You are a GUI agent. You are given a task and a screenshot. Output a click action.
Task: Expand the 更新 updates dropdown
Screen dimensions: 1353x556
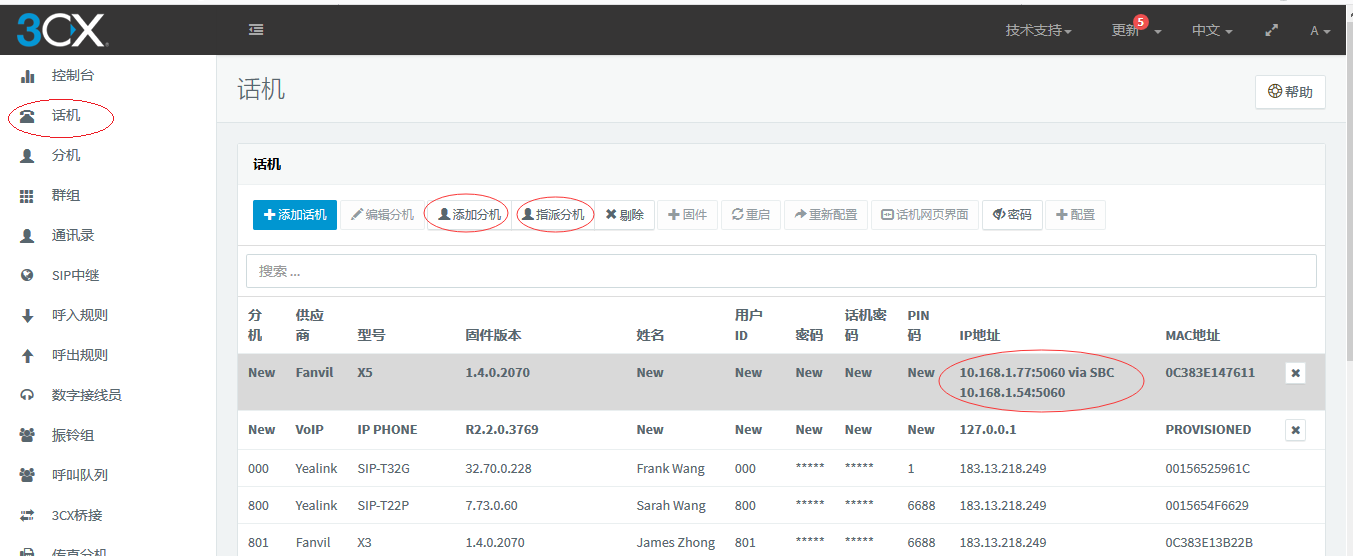pyautogui.click(x=1135, y=31)
